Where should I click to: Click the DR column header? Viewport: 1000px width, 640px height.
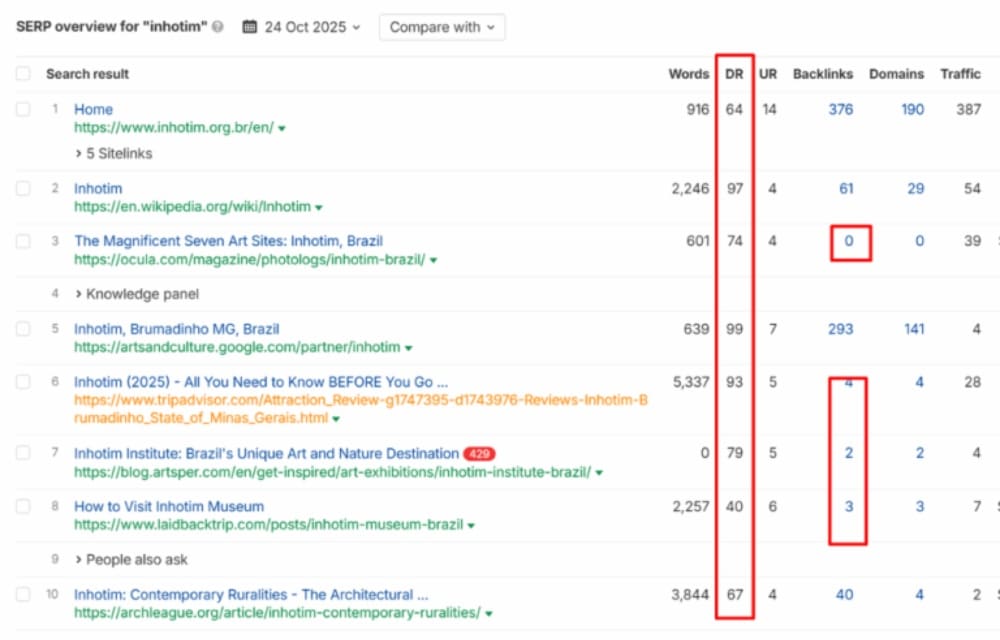coord(734,74)
